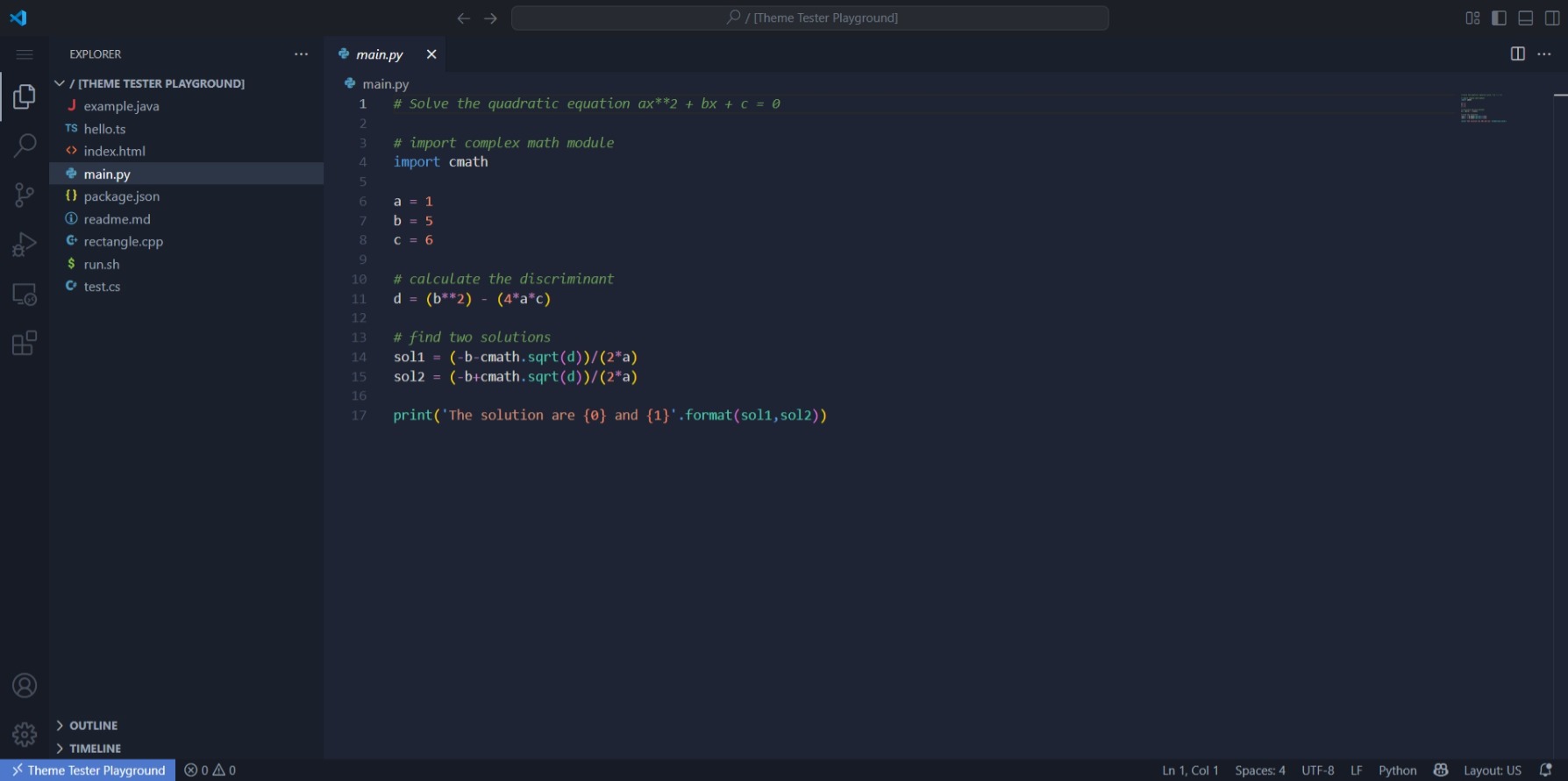Select language mode Python in status bar
Screen dimensions: 1568x781
click(x=1398, y=770)
